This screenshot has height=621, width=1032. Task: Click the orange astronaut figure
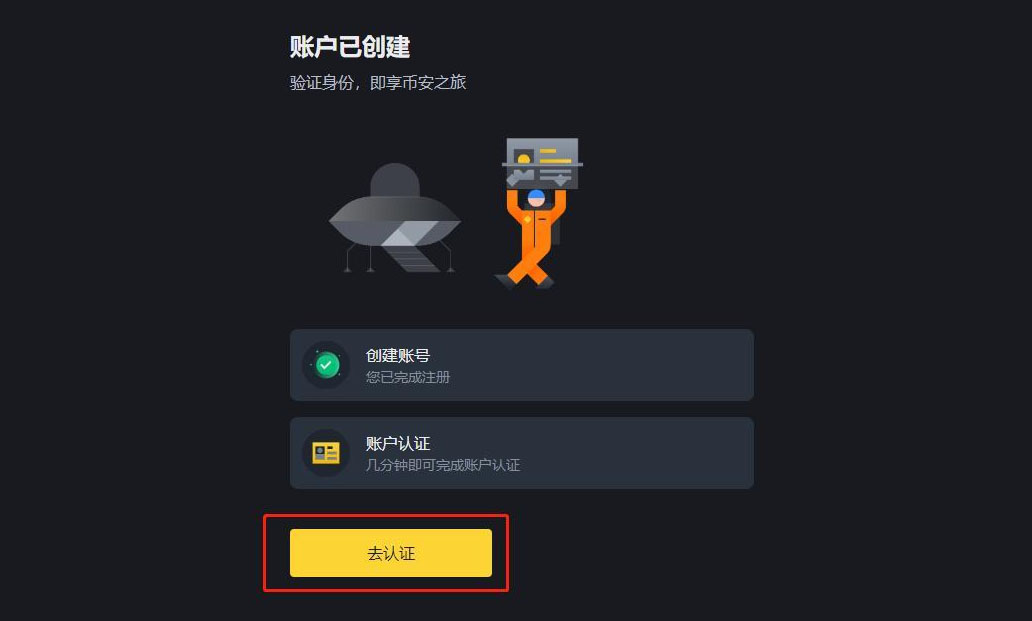[533, 238]
